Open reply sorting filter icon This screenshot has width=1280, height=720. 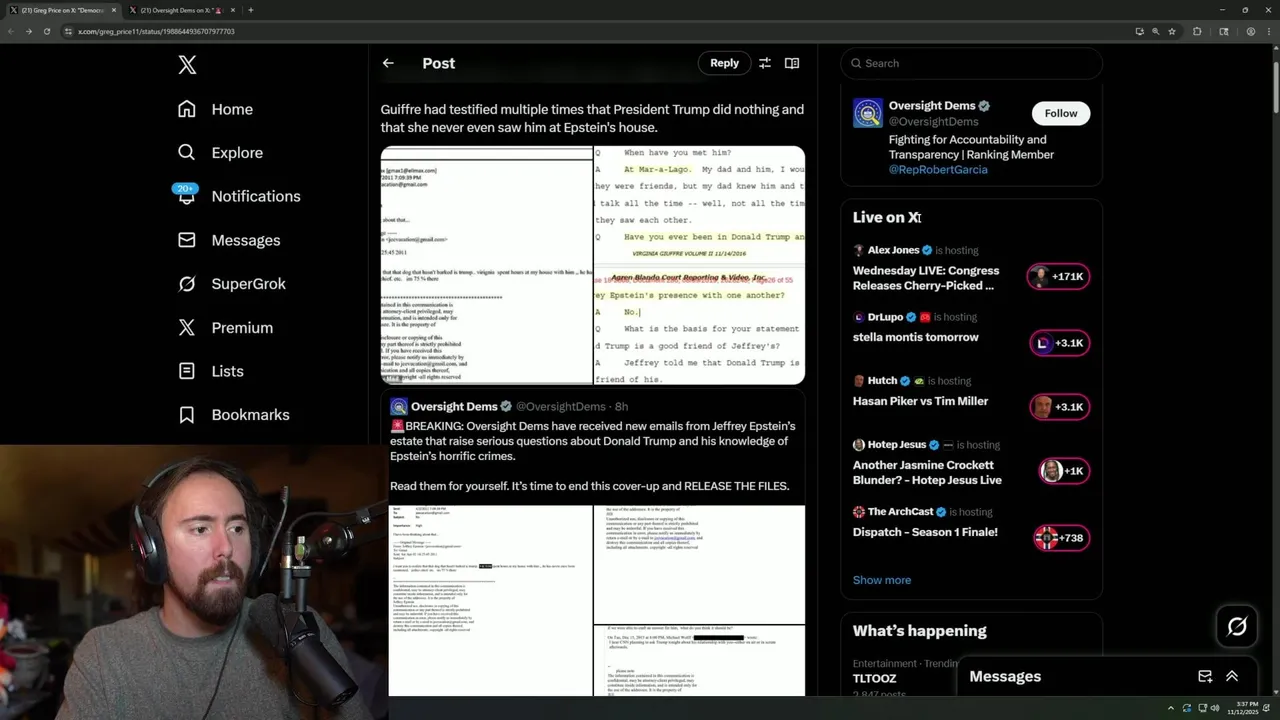pos(764,63)
